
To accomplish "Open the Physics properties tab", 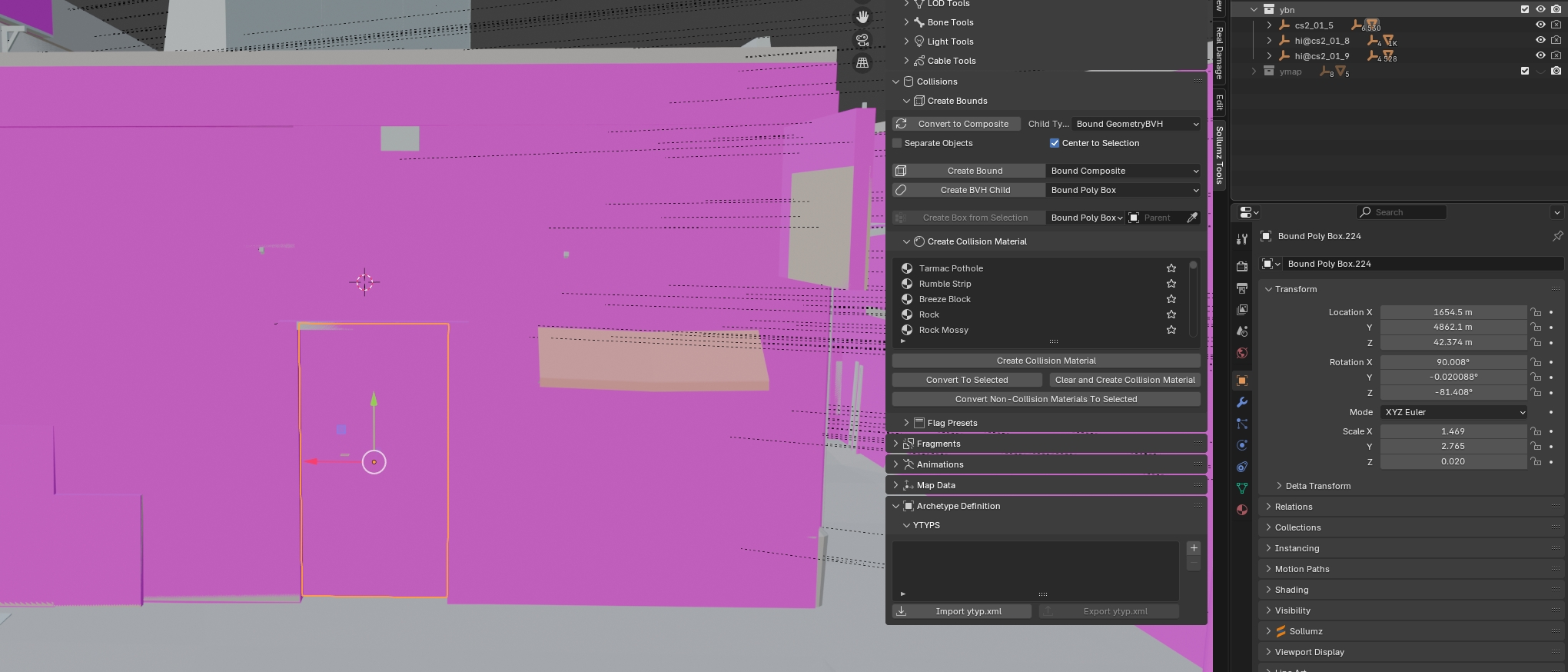I will (x=1241, y=445).
